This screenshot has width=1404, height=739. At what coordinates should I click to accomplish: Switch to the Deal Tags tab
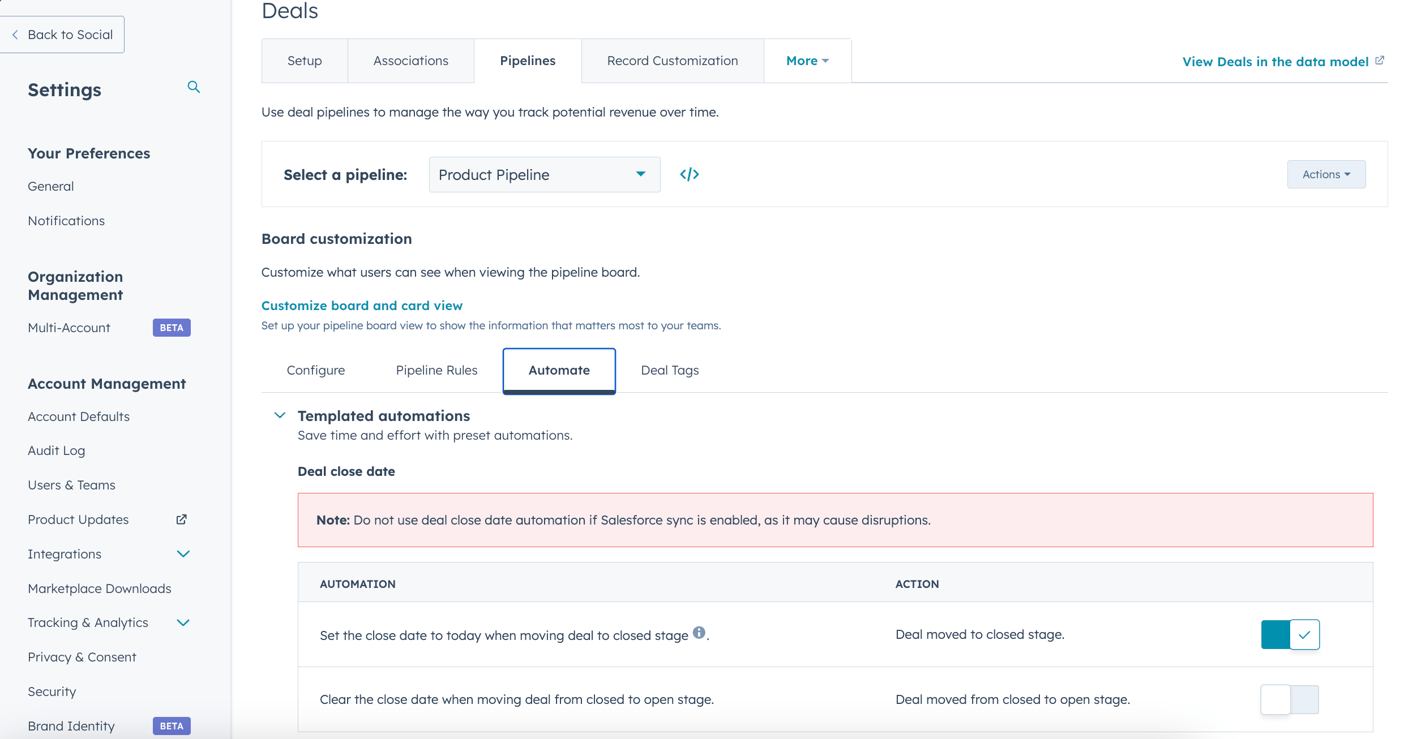(669, 370)
